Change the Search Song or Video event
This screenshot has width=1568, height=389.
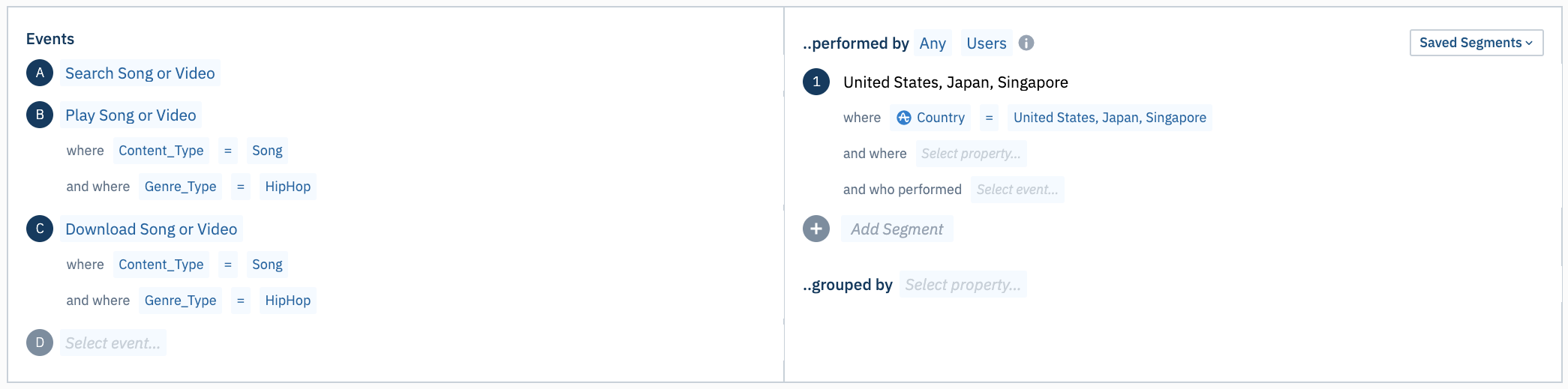pyautogui.click(x=140, y=73)
